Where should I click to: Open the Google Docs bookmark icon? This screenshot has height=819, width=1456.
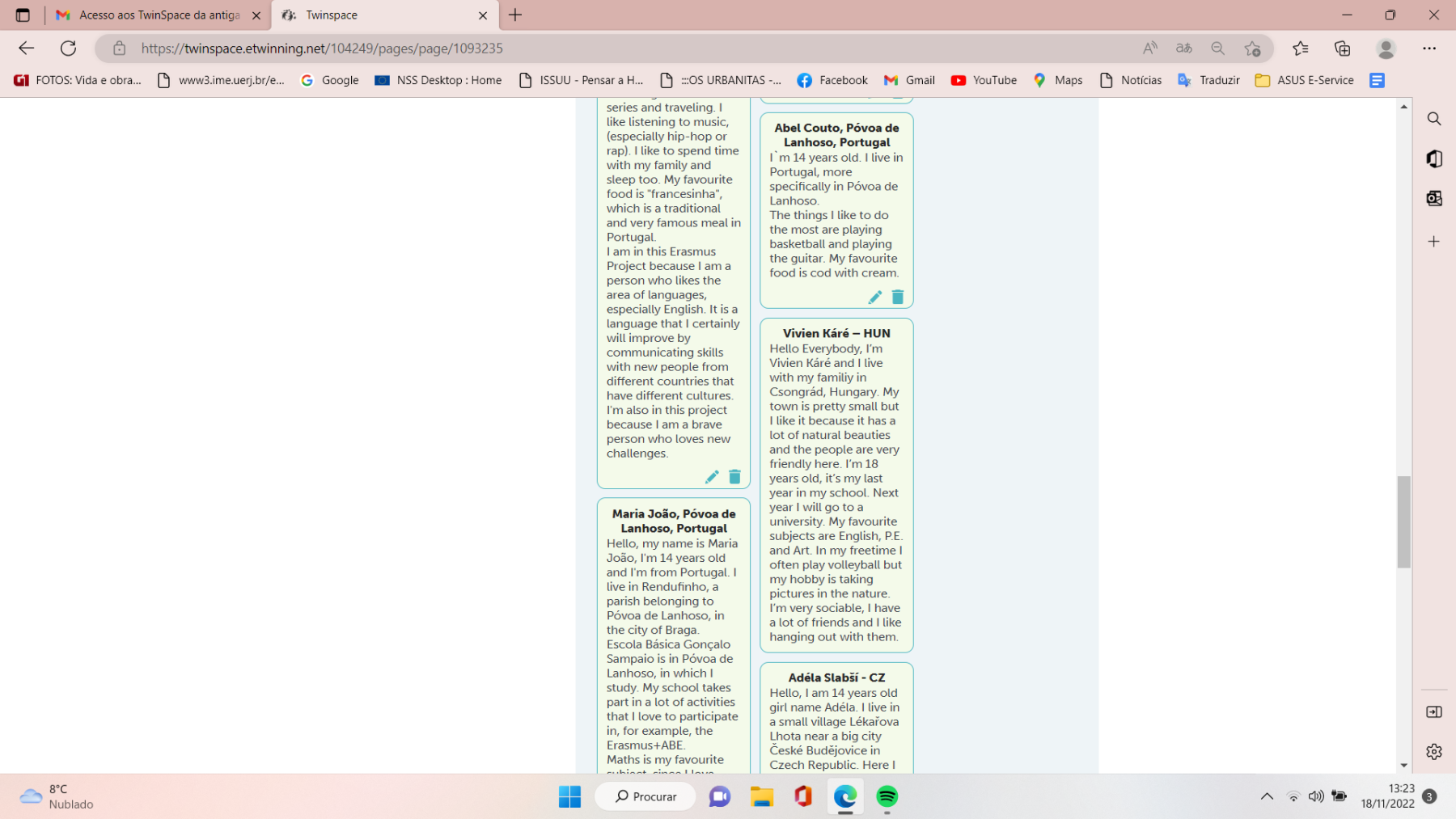[x=1377, y=80]
